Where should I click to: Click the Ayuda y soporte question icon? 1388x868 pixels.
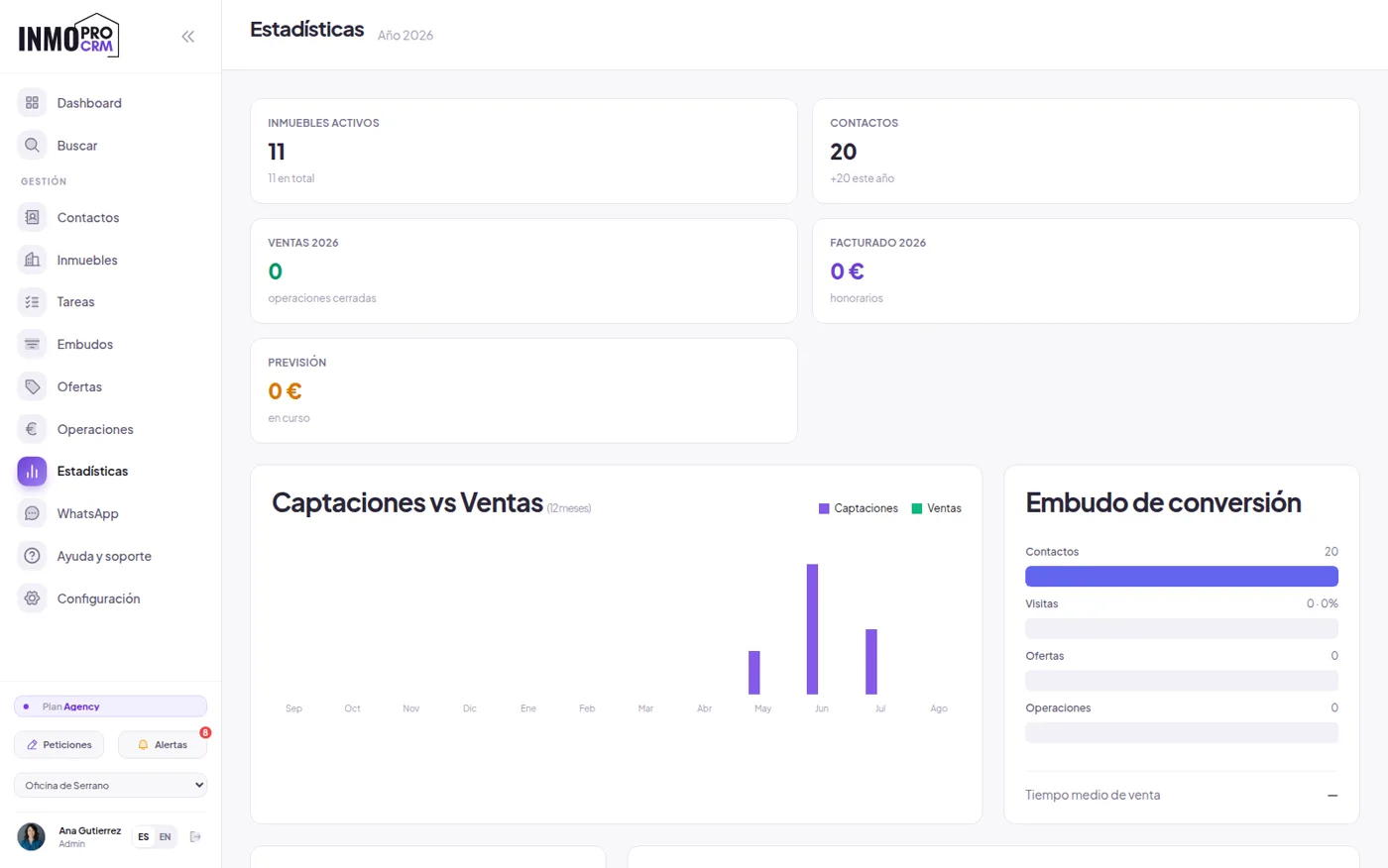coord(32,556)
